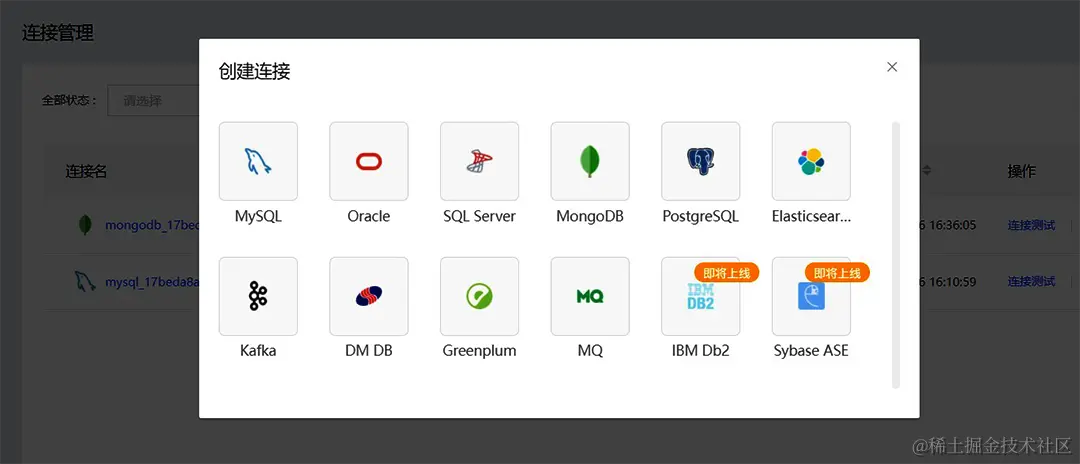The width and height of the screenshot is (1080, 464).
Task: Select the MongoDB green leaf tile
Action: [x=590, y=161]
